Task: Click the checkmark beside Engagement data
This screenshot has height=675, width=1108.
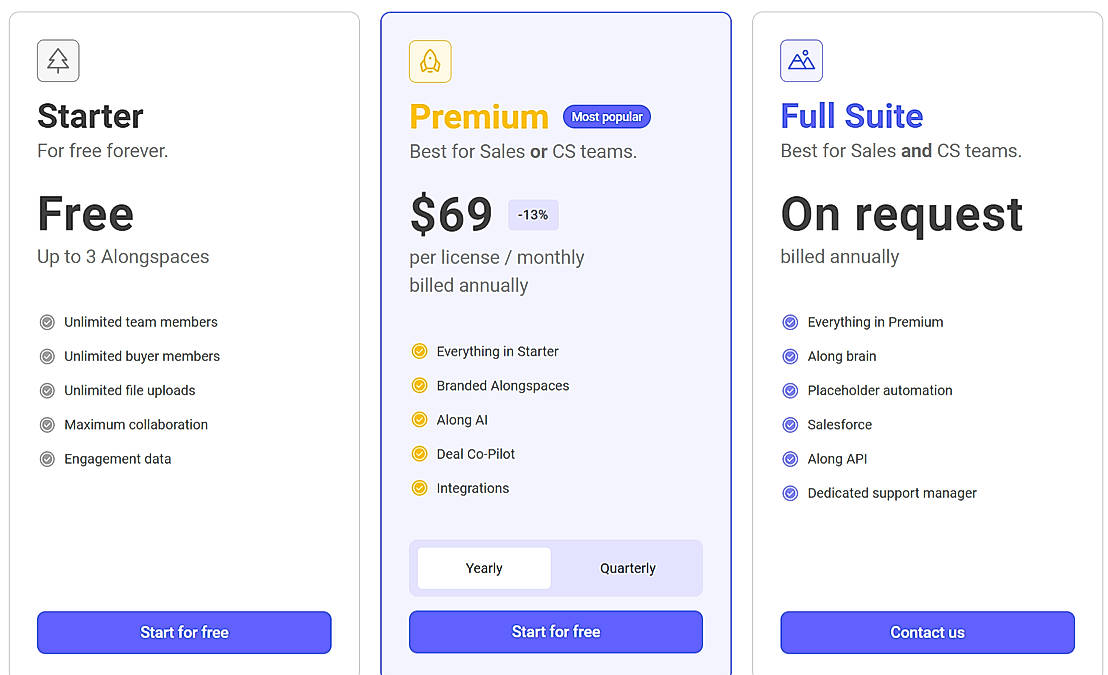Action: coord(47,459)
